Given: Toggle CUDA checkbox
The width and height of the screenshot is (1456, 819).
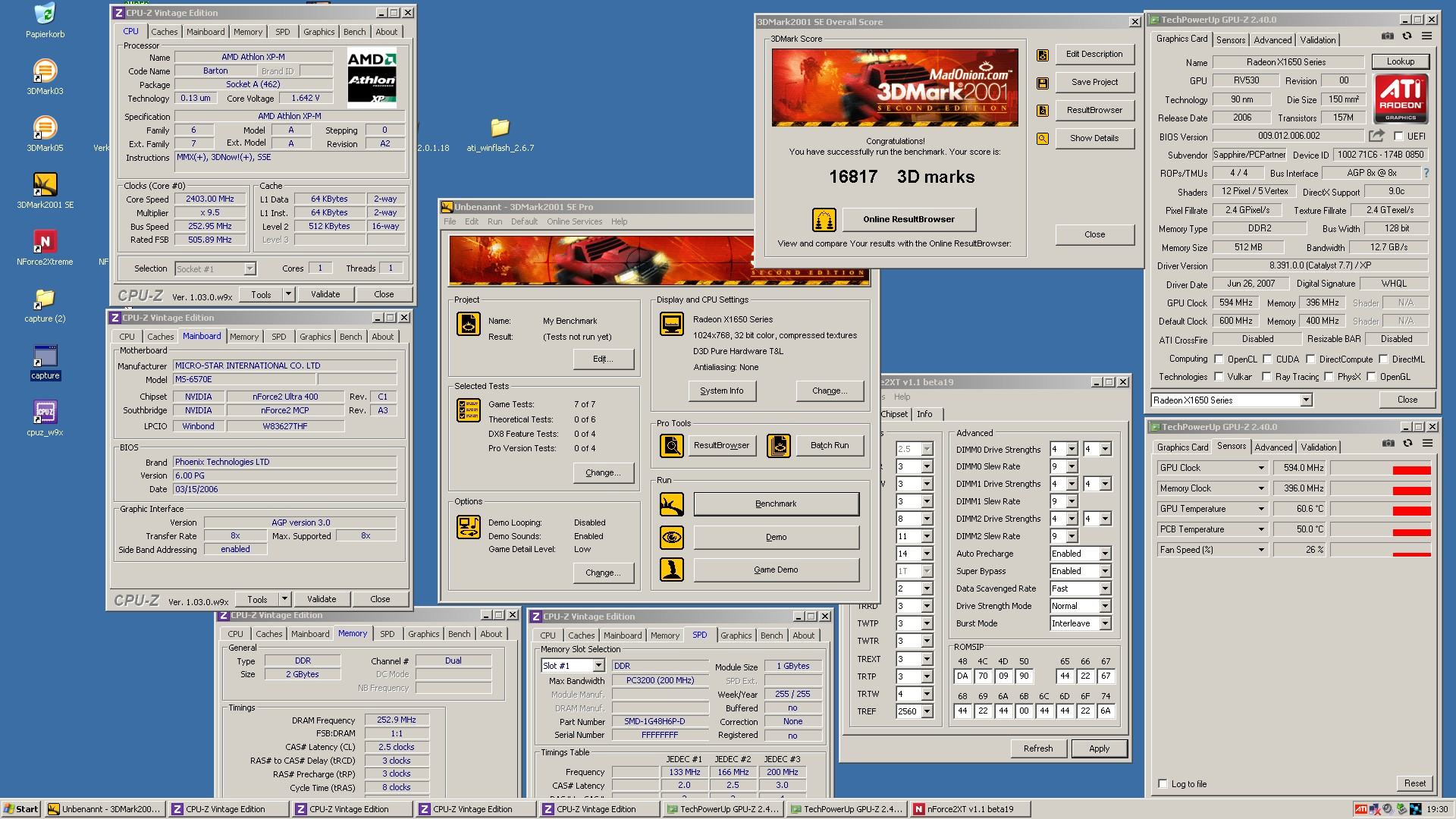Looking at the screenshot, I should pos(1267,359).
